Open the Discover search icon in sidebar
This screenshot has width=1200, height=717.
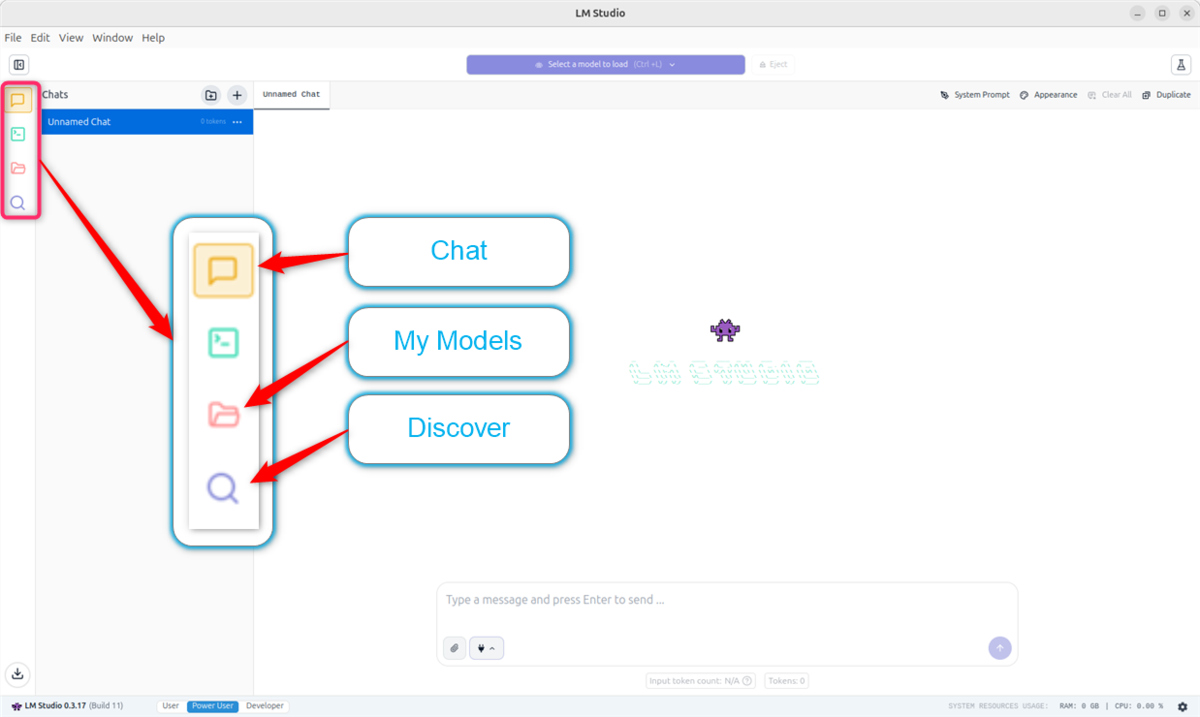(x=18, y=203)
